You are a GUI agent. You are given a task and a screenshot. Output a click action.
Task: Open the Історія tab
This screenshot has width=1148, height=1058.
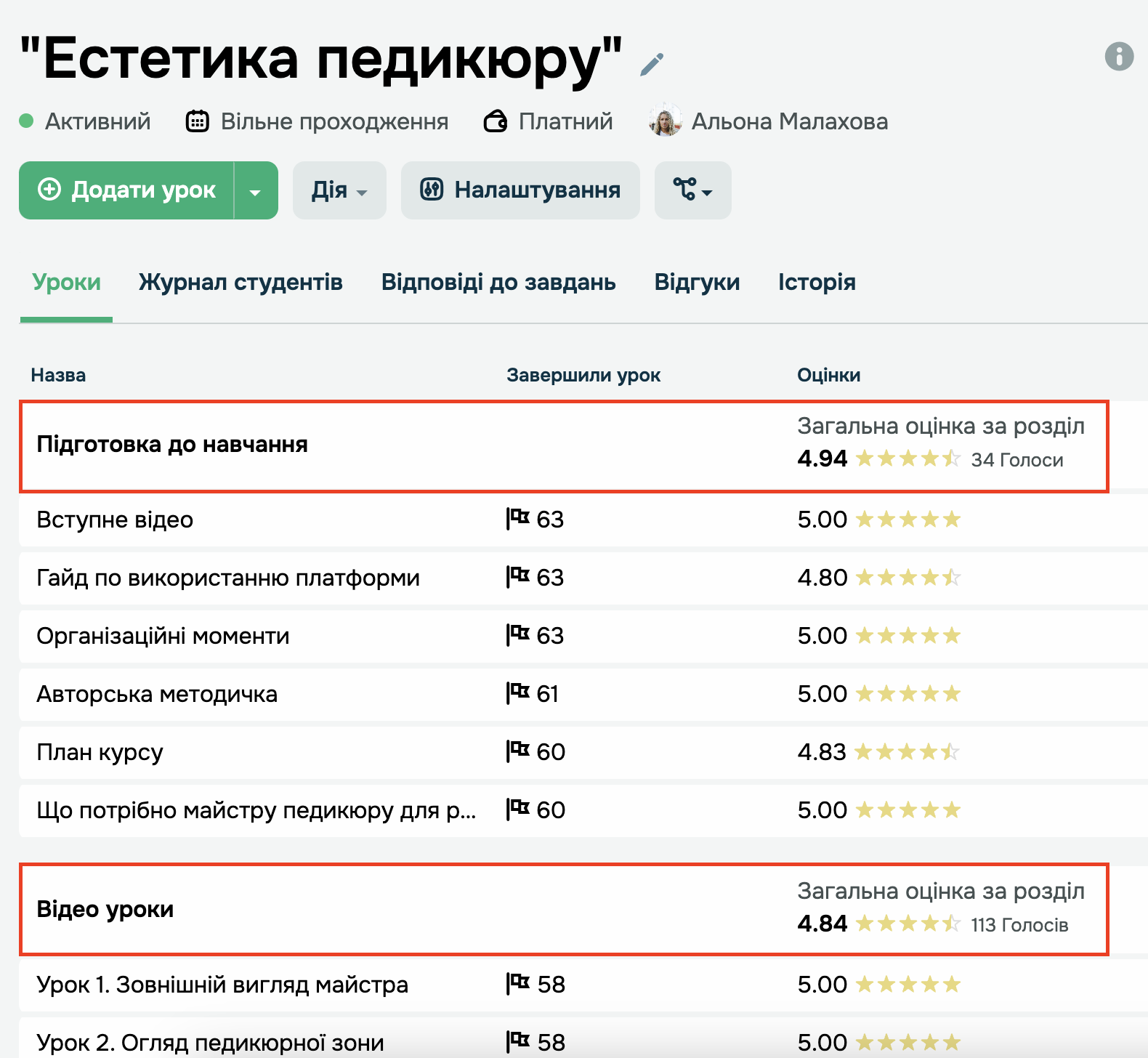pyautogui.click(x=817, y=282)
